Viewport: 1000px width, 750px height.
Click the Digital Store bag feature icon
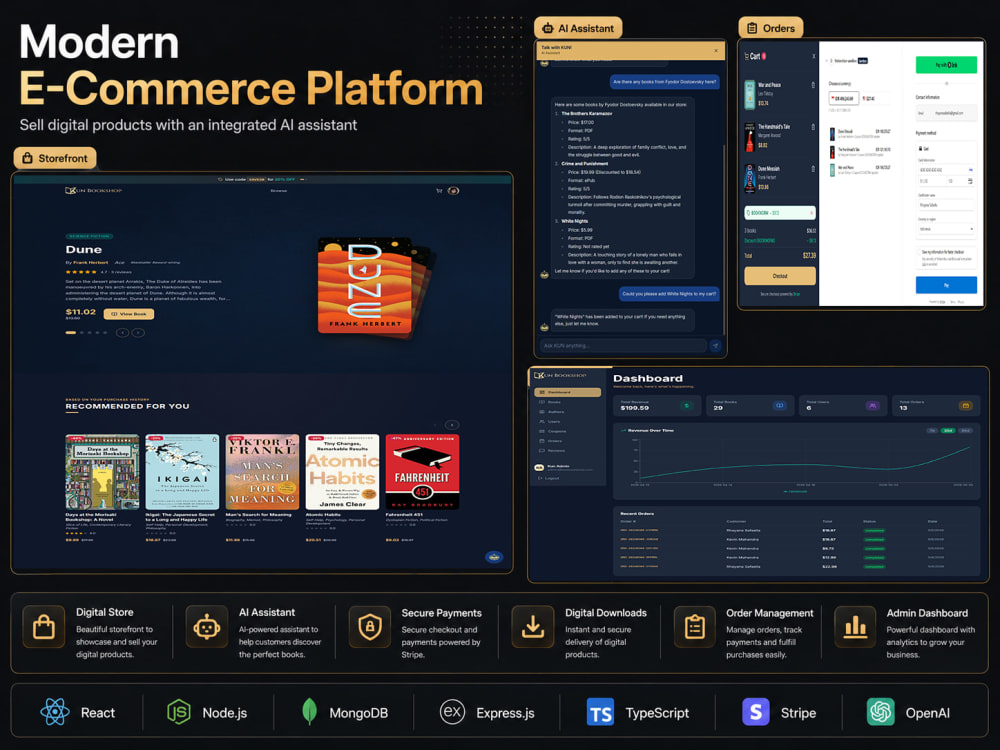coord(43,627)
